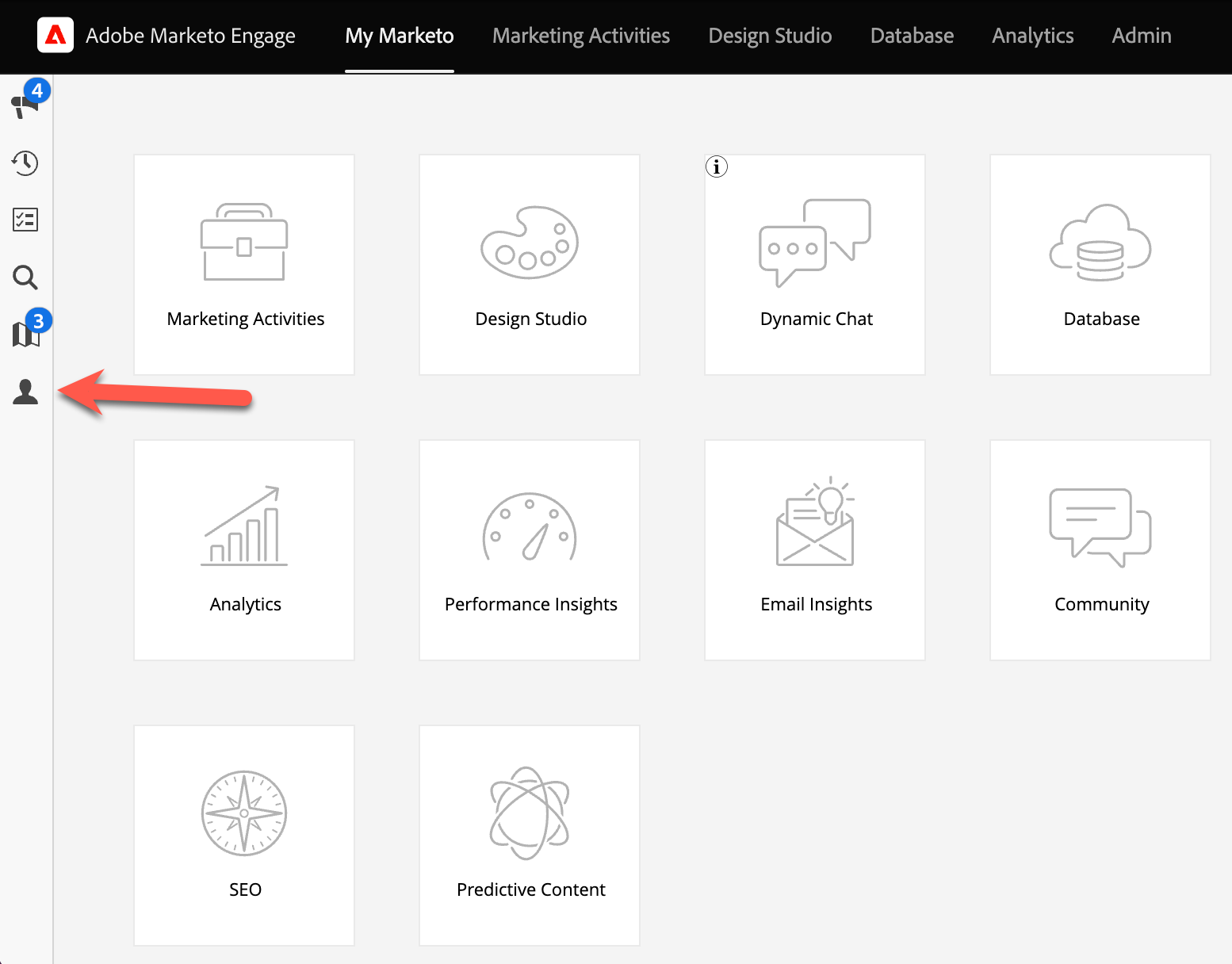The height and width of the screenshot is (964, 1232).
Task: Open the user profile icon in the sidebar
Action: 25,392
